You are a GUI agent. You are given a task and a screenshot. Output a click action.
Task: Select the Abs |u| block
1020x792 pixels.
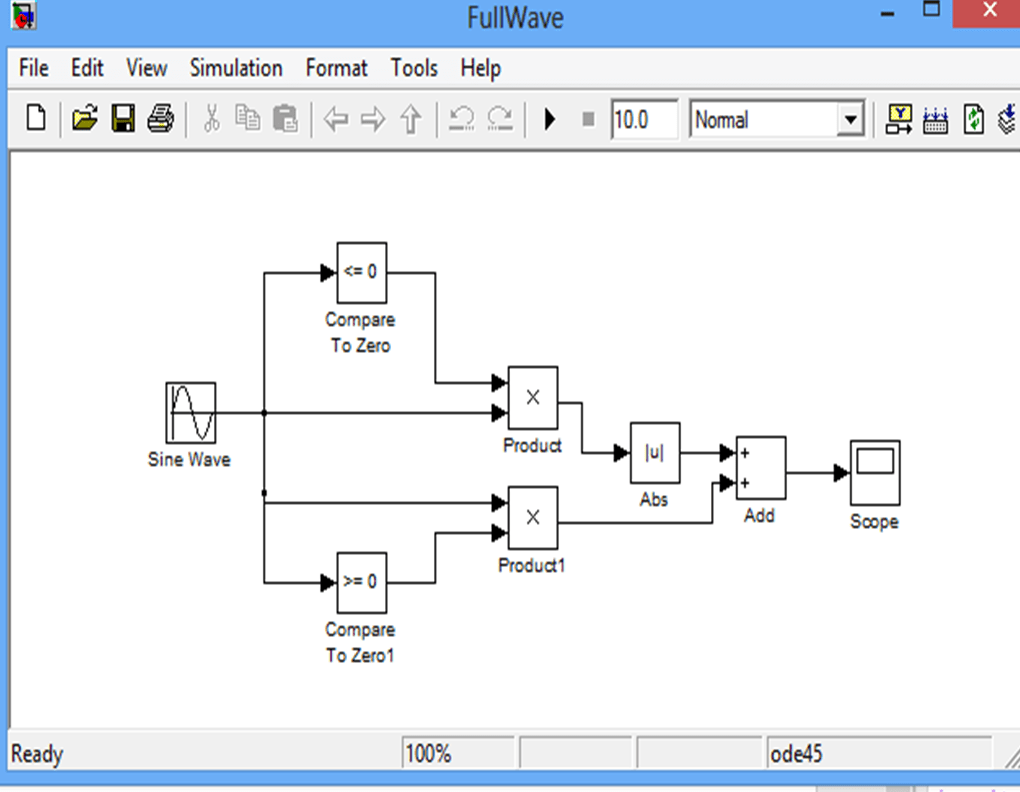(x=655, y=453)
